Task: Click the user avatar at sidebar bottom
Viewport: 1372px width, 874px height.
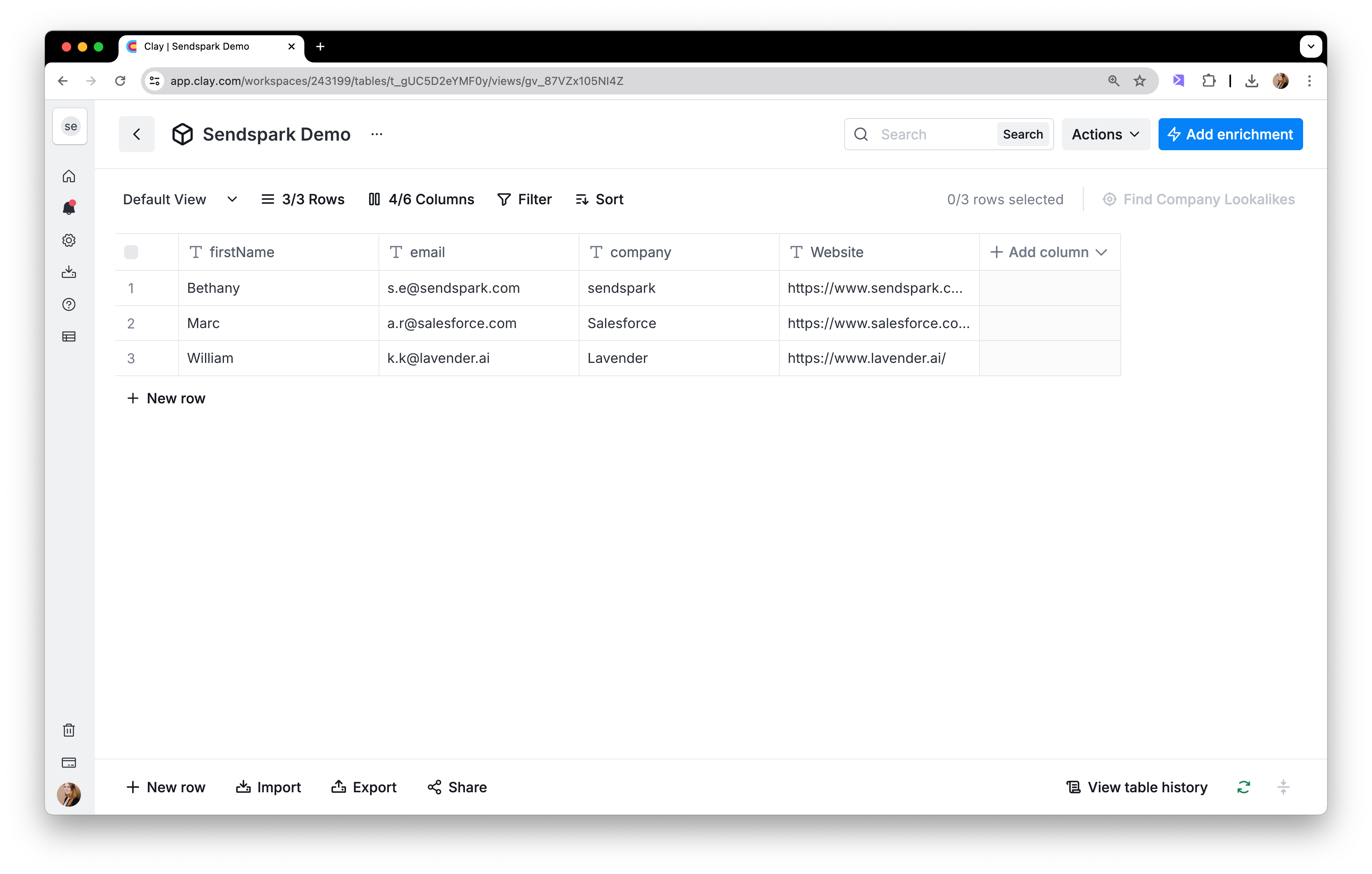Action: click(x=69, y=794)
